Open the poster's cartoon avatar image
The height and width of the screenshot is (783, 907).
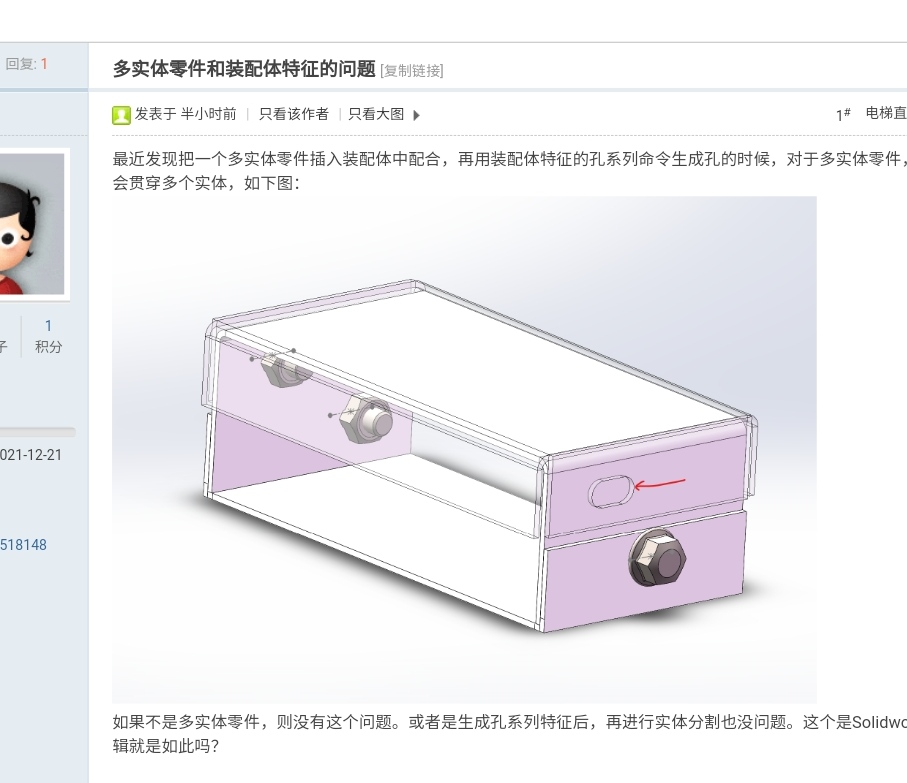click(32, 224)
